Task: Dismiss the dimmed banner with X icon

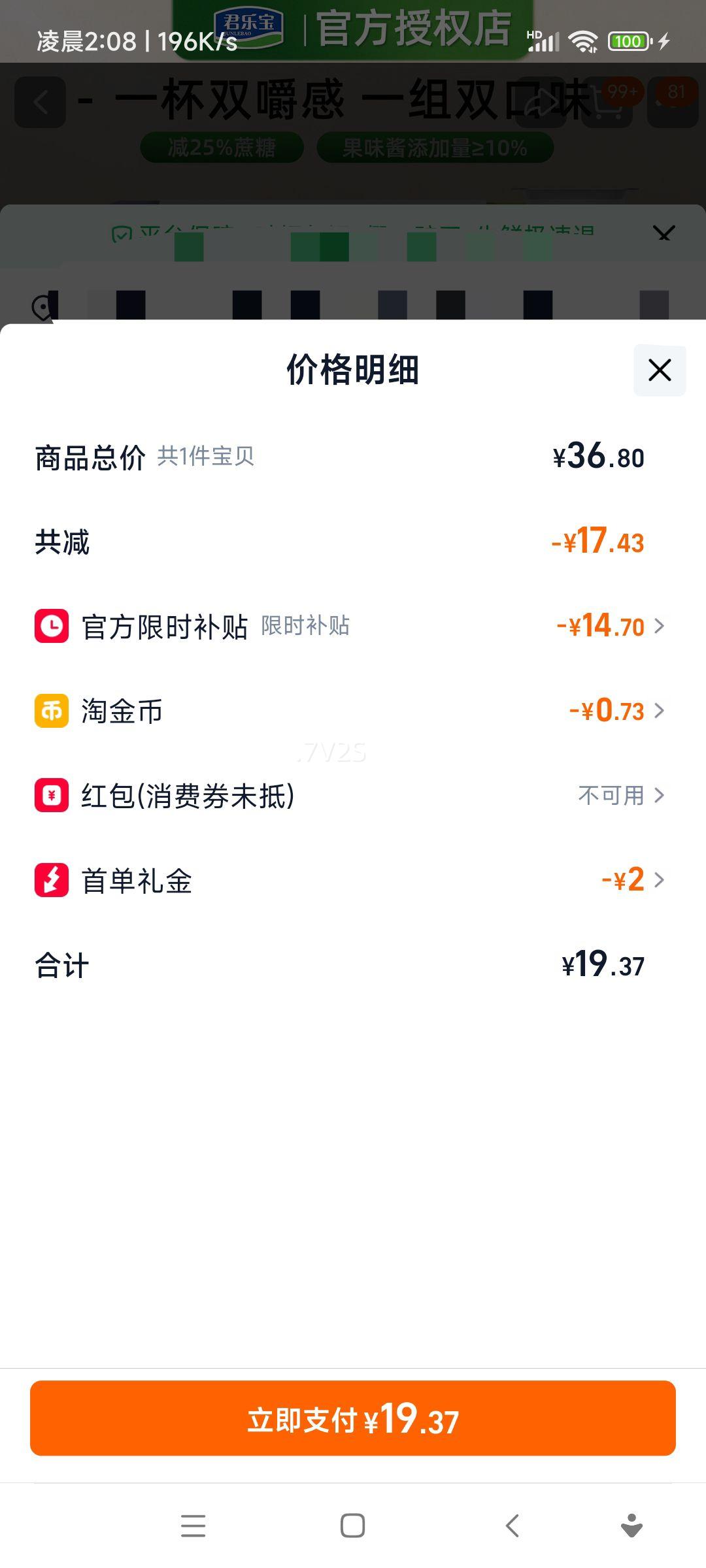Action: (x=664, y=233)
